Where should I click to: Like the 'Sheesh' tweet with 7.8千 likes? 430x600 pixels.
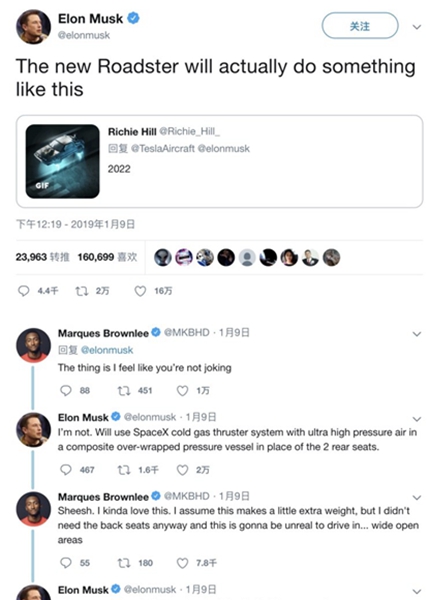182,563
